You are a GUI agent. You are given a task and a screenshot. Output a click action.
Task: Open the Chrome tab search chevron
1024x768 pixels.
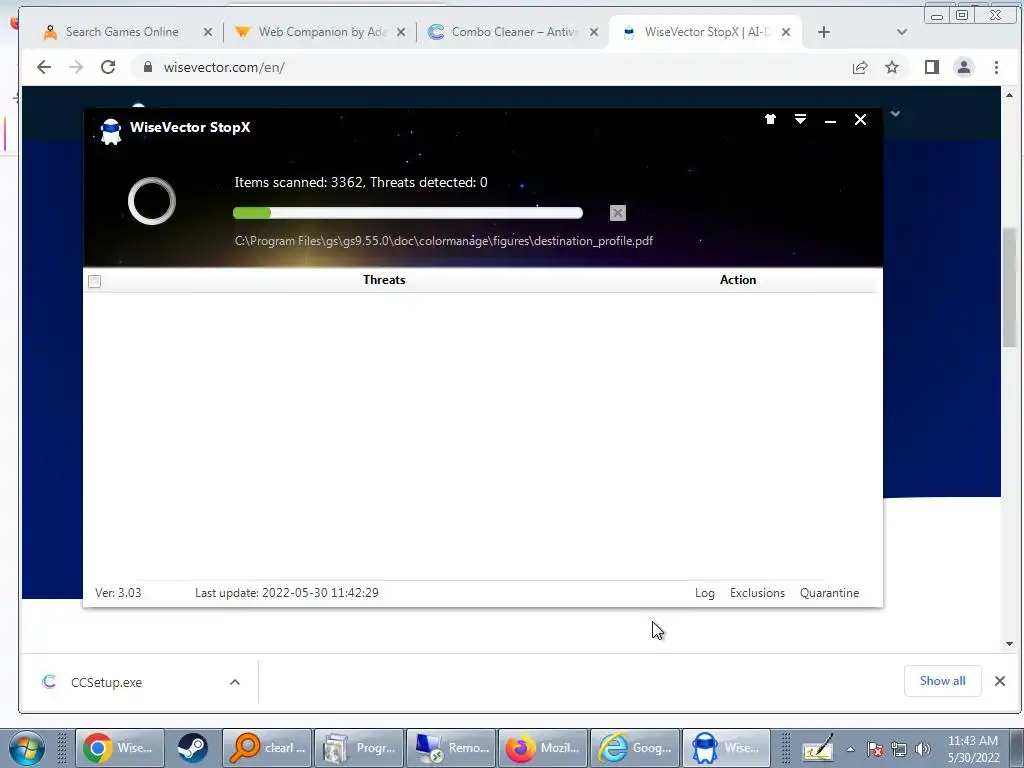pos(902,32)
